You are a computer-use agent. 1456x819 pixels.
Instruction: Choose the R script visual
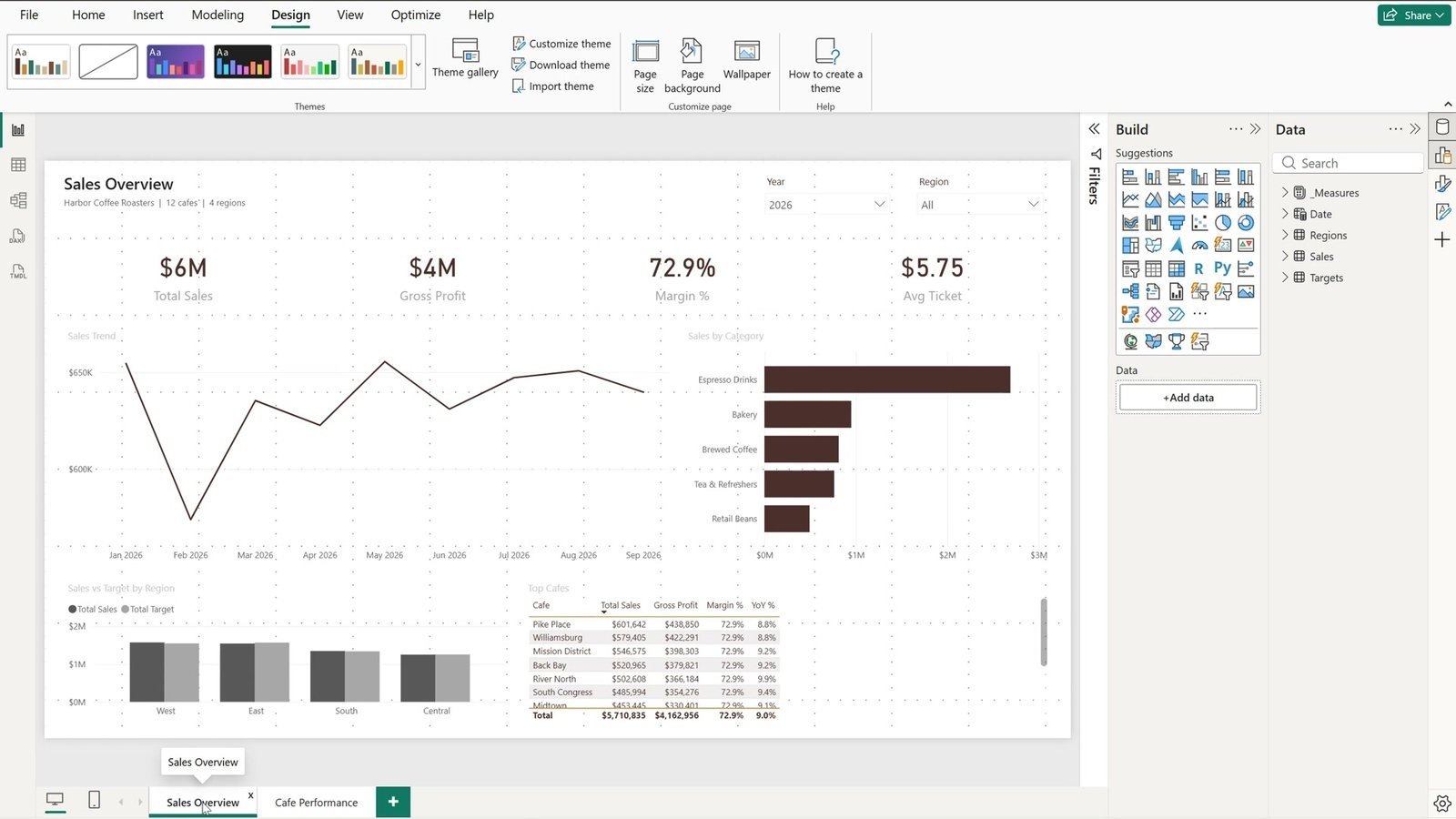[1199, 268]
